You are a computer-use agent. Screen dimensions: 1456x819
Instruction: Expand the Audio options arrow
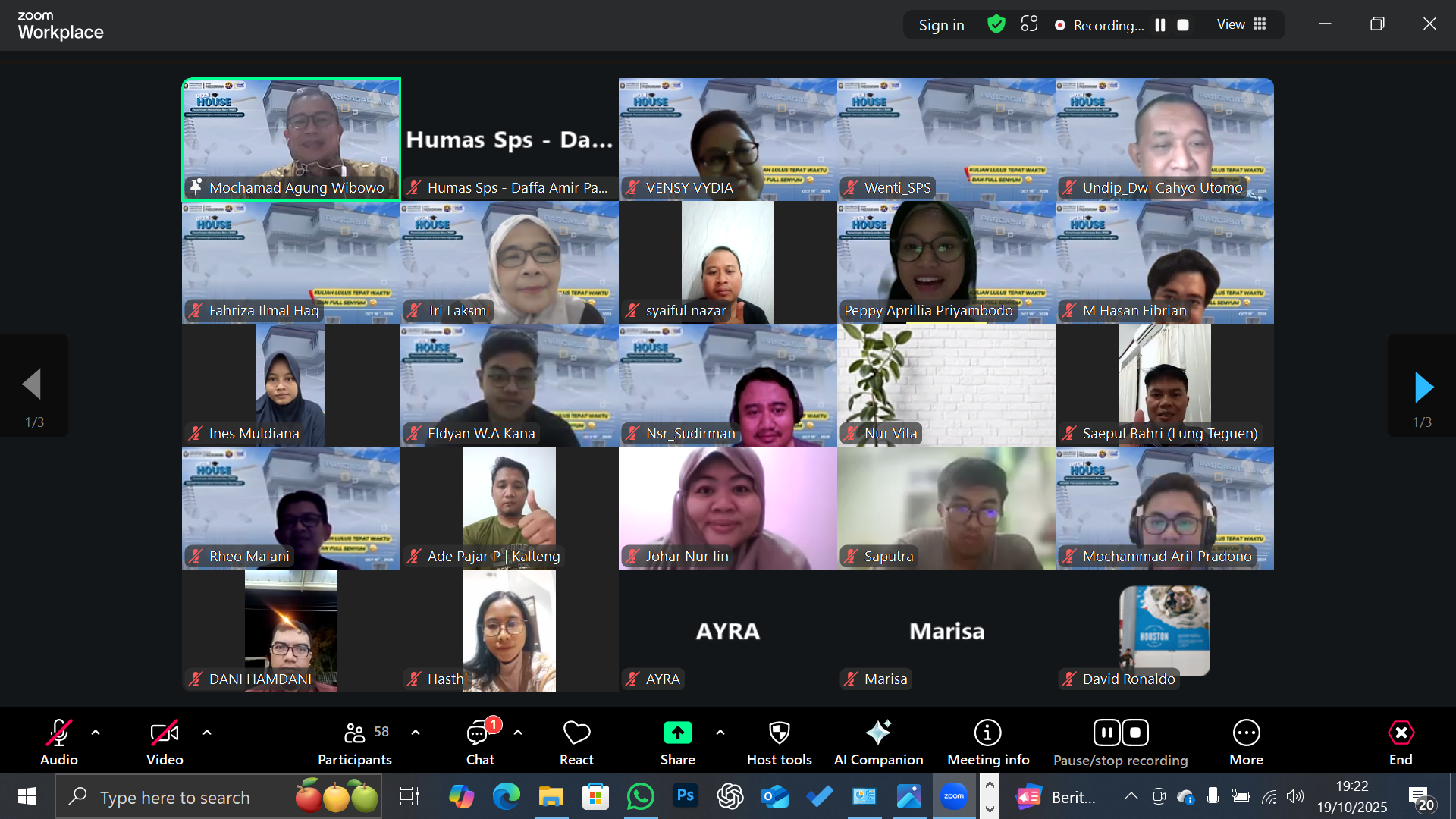(x=96, y=733)
